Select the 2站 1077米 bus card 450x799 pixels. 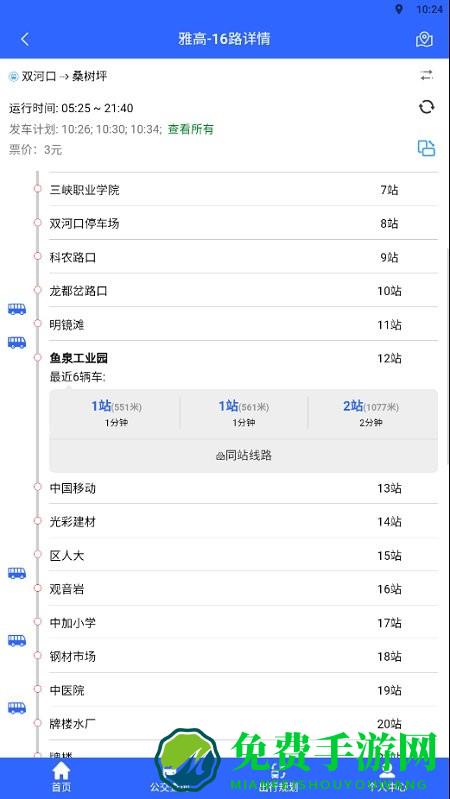coord(370,413)
